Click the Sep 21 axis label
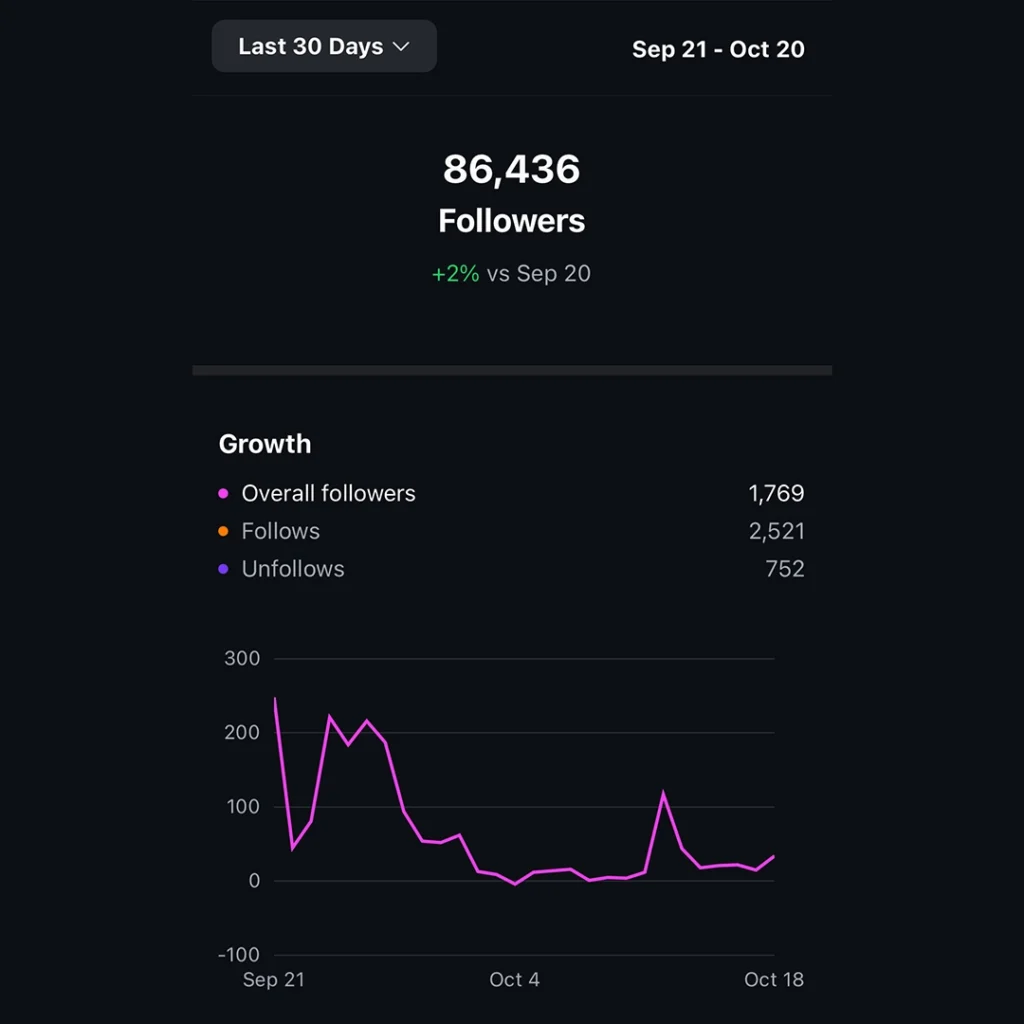Image resolution: width=1024 pixels, height=1024 pixels. (273, 980)
